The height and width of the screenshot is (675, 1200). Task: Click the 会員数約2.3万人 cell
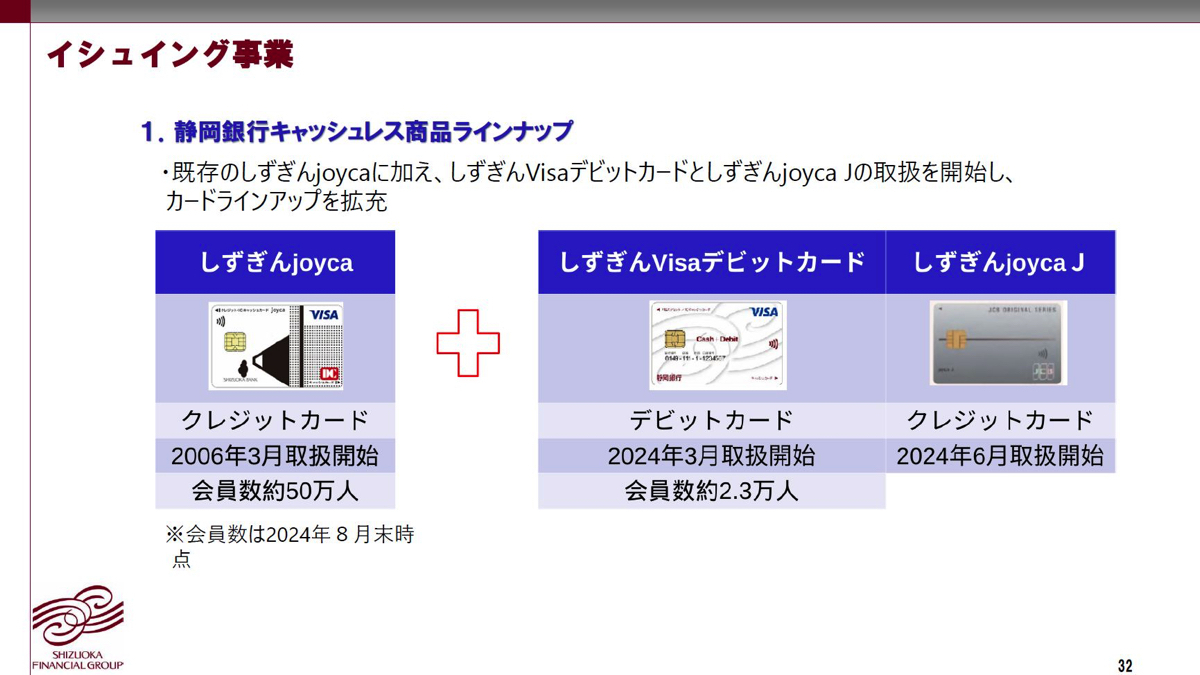click(712, 491)
